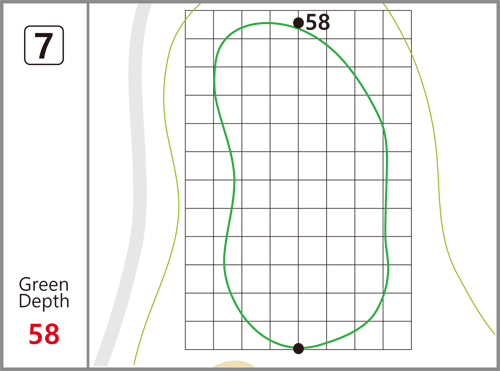Click the bottom-left cell of the grid
The image size is (500, 371).
coord(199,335)
